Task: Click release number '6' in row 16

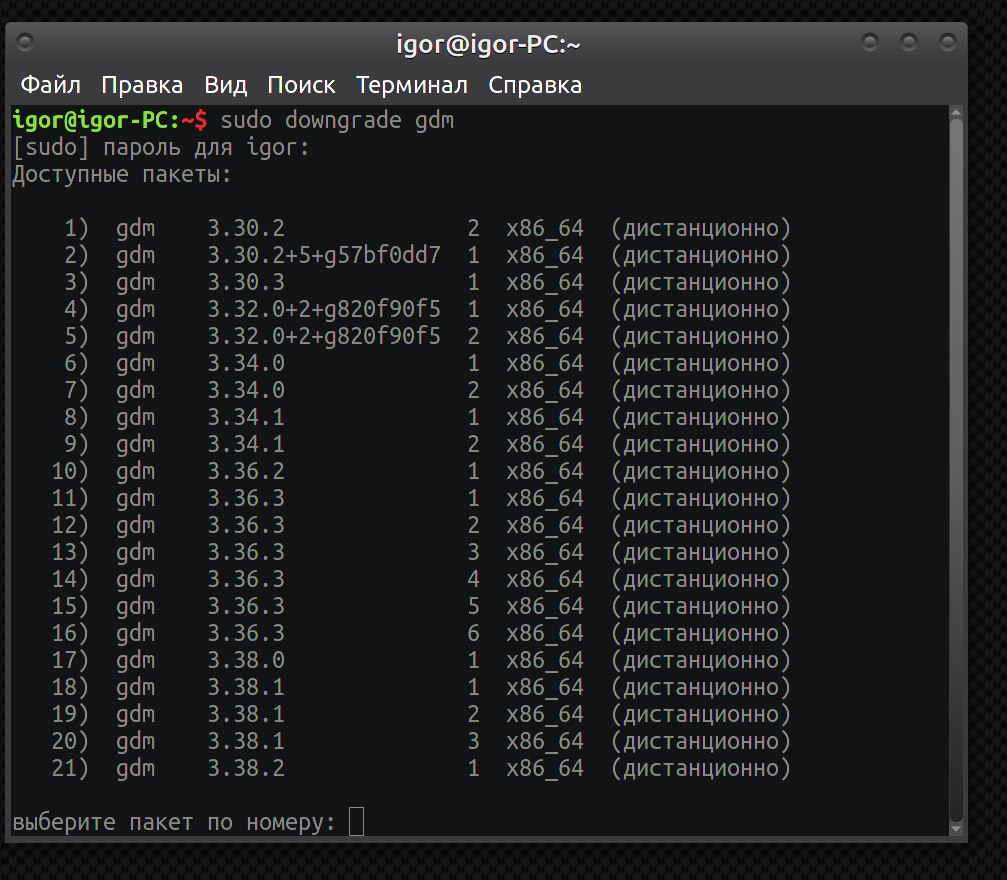Action: point(473,633)
